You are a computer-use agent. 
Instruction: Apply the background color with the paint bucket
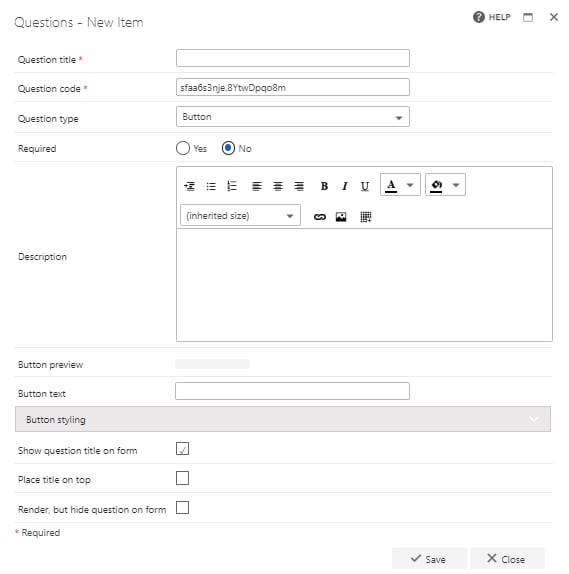(436, 185)
